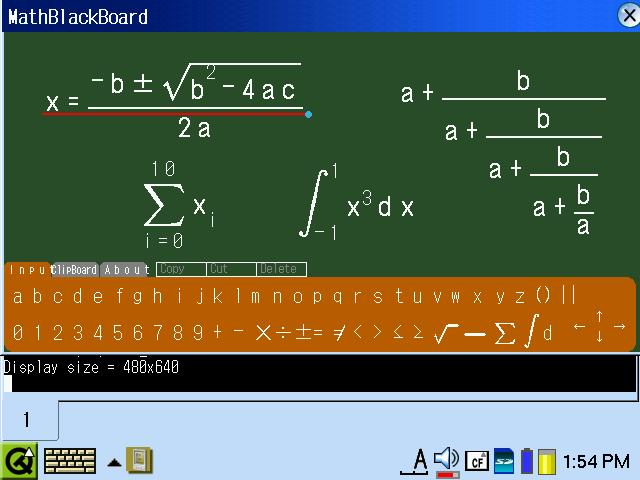
Task: Expand the input method selector arrow
Action: (x=115, y=462)
